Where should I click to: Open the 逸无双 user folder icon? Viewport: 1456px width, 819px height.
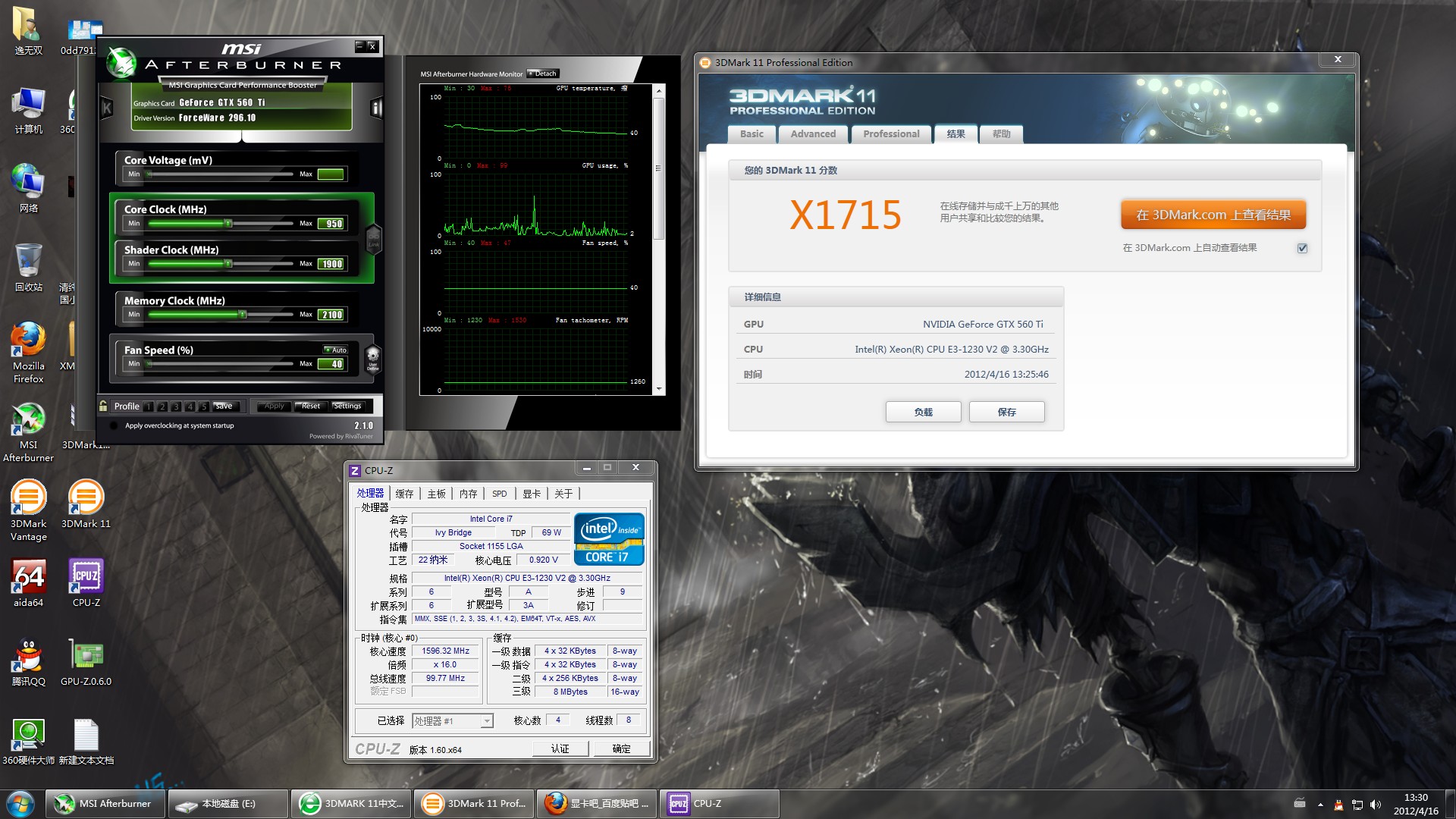coord(29,32)
